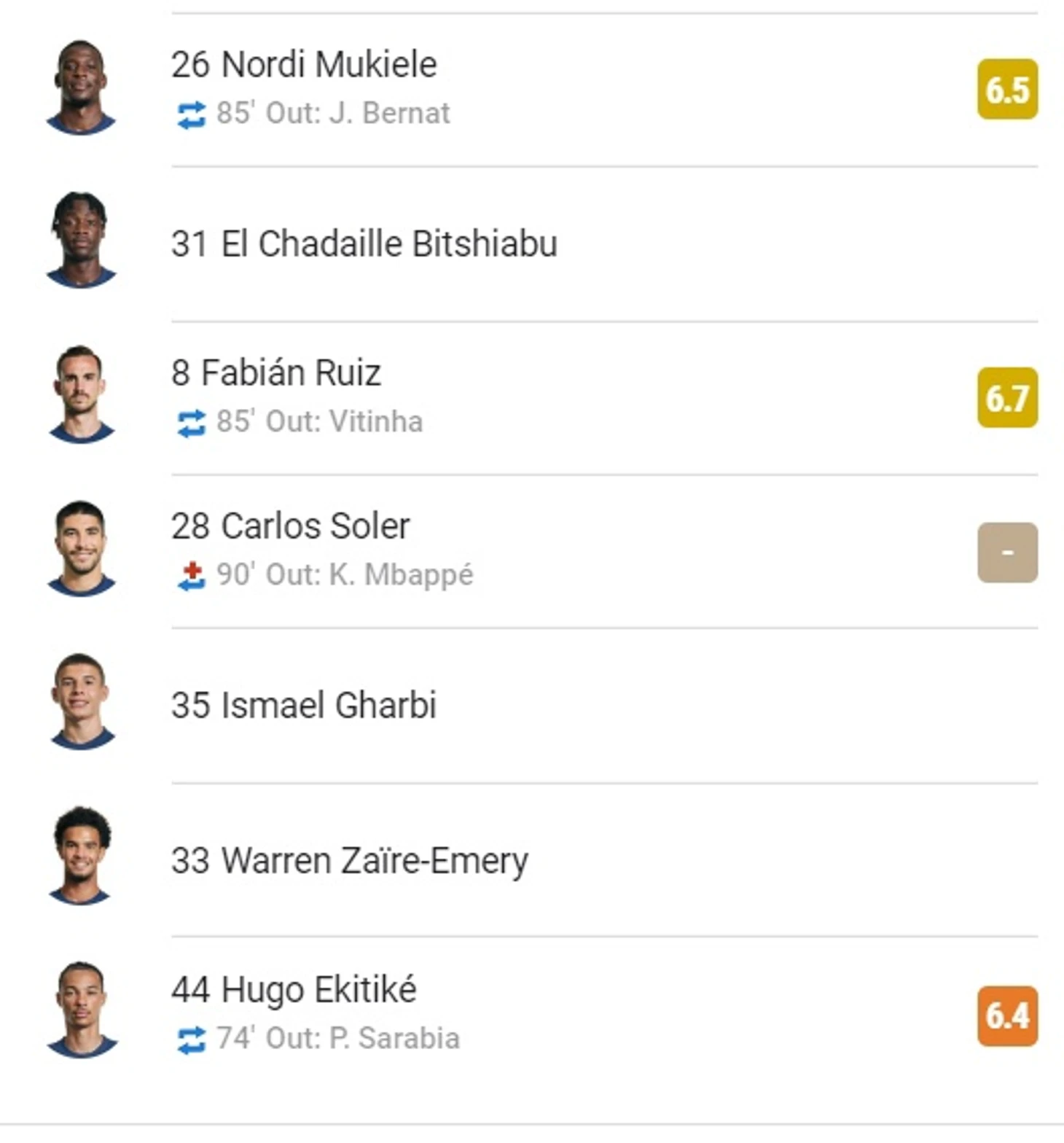Screen dimensions: 1064x1143
Task: Open Hugo Ekitiké's orange 6.4 rating badge
Action: point(1007,1016)
